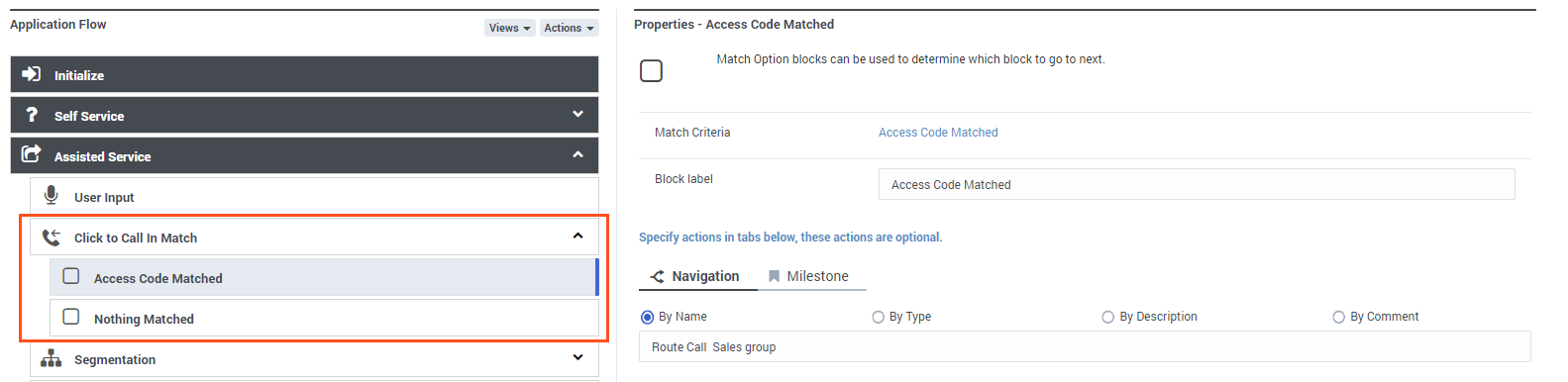Click the Assisted Service share icon

(x=32, y=154)
